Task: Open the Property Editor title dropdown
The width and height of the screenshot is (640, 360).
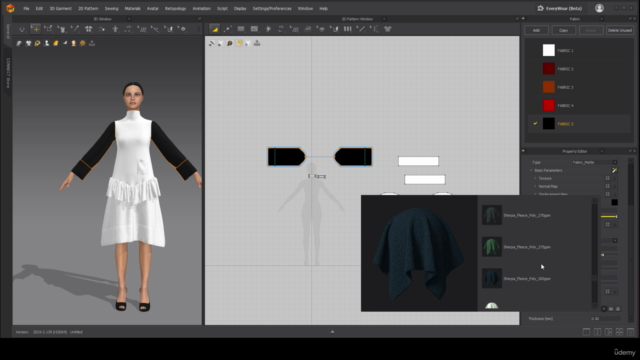Action: click(x=602, y=151)
